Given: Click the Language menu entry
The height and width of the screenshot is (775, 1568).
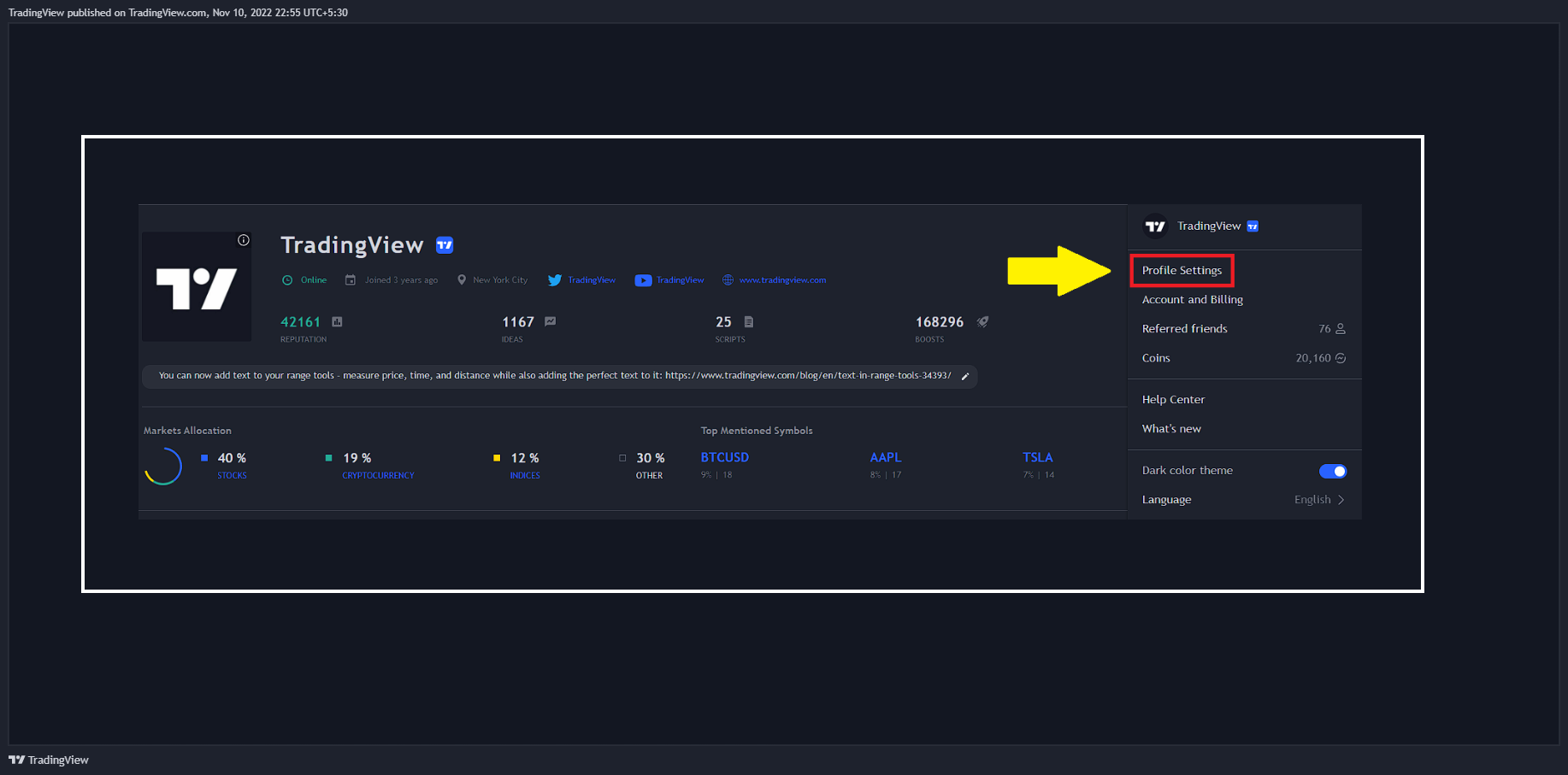Looking at the screenshot, I should (x=1244, y=500).
